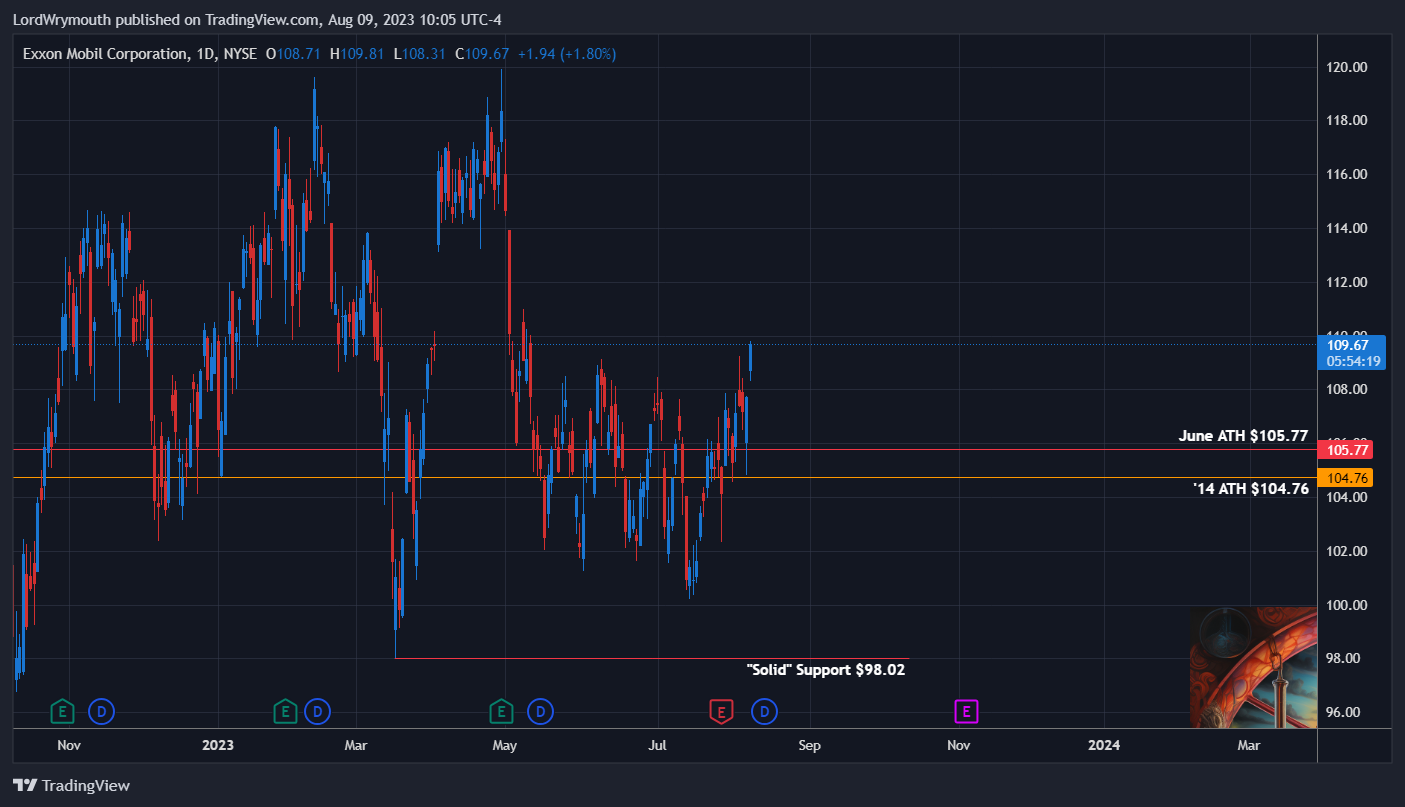Click the 2024 time axis label
This screenshot has width=1405, height=807.
pos(1104,745)
